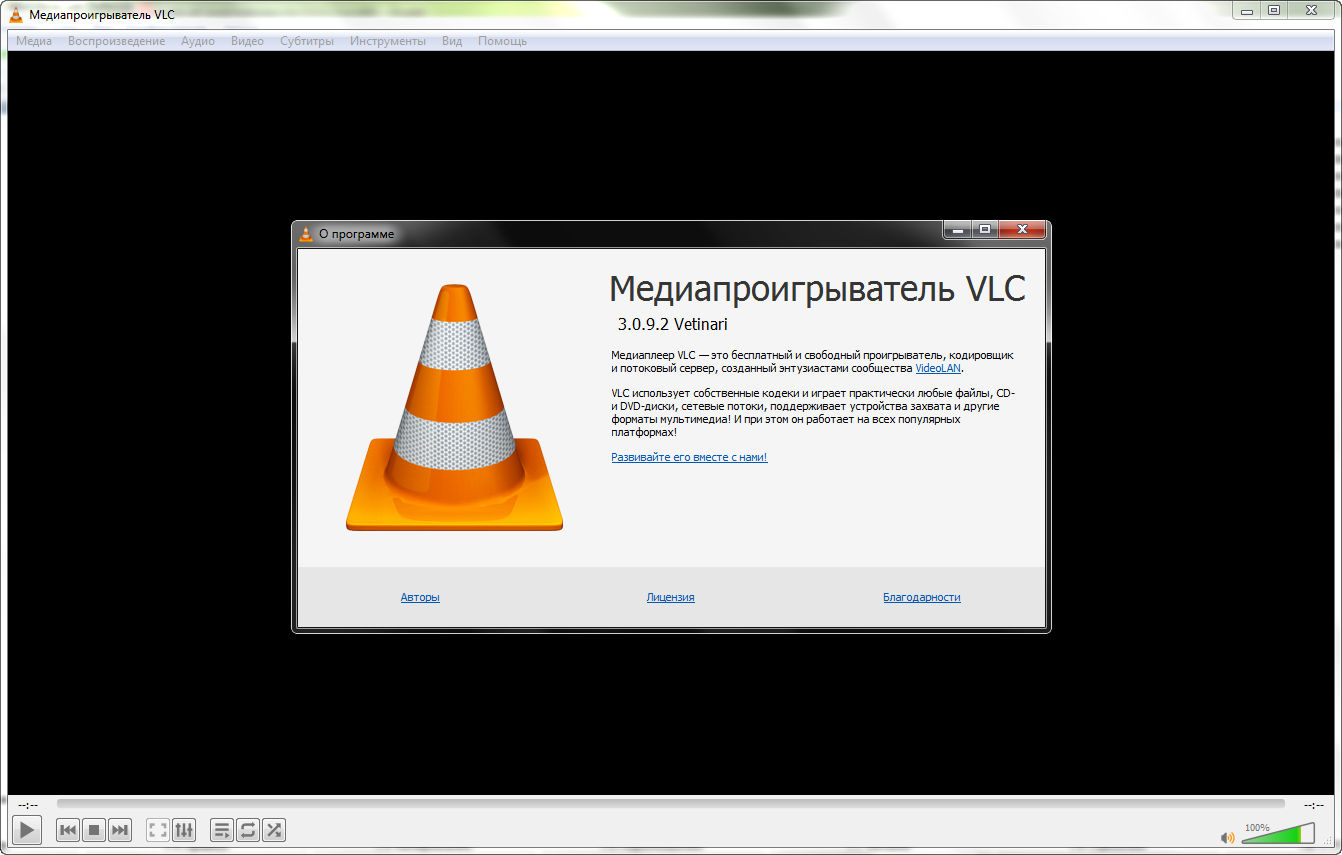Click VLC cone icon in the 'О программе' title bar

pyautogui.click(x=306, y=234)
